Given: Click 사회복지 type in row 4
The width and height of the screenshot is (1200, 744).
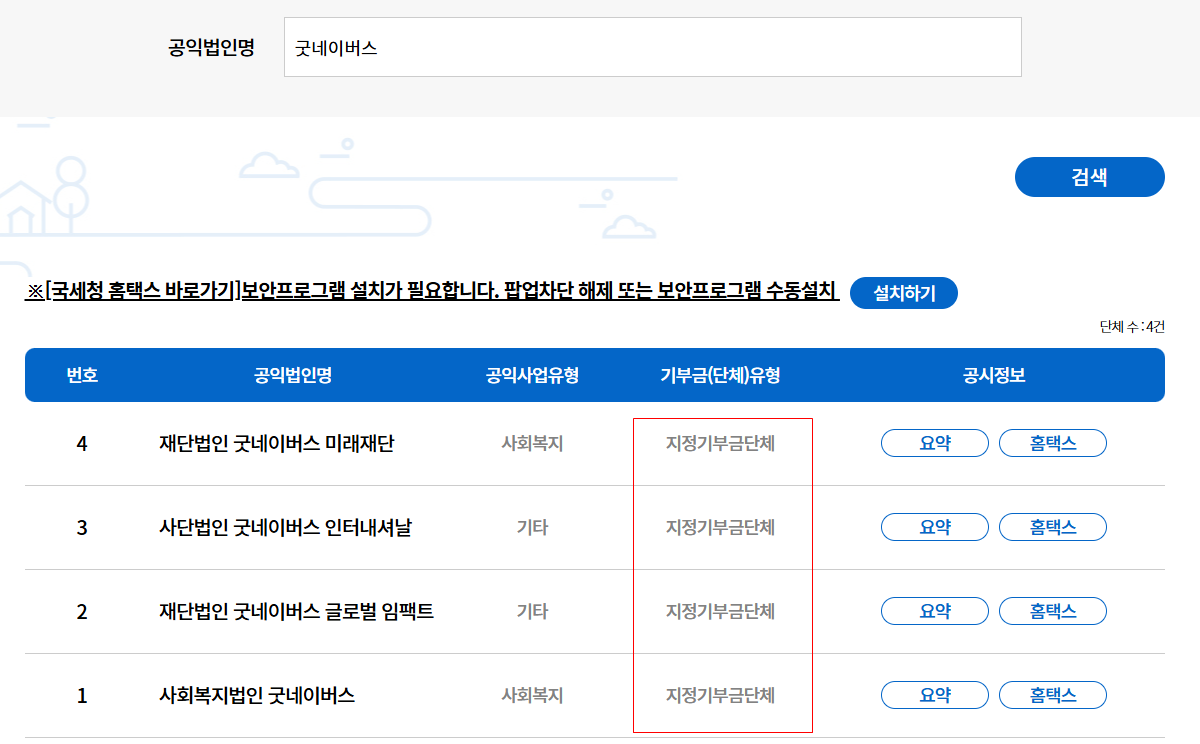Looking at the screenshot, I should [x=532, y=443].
